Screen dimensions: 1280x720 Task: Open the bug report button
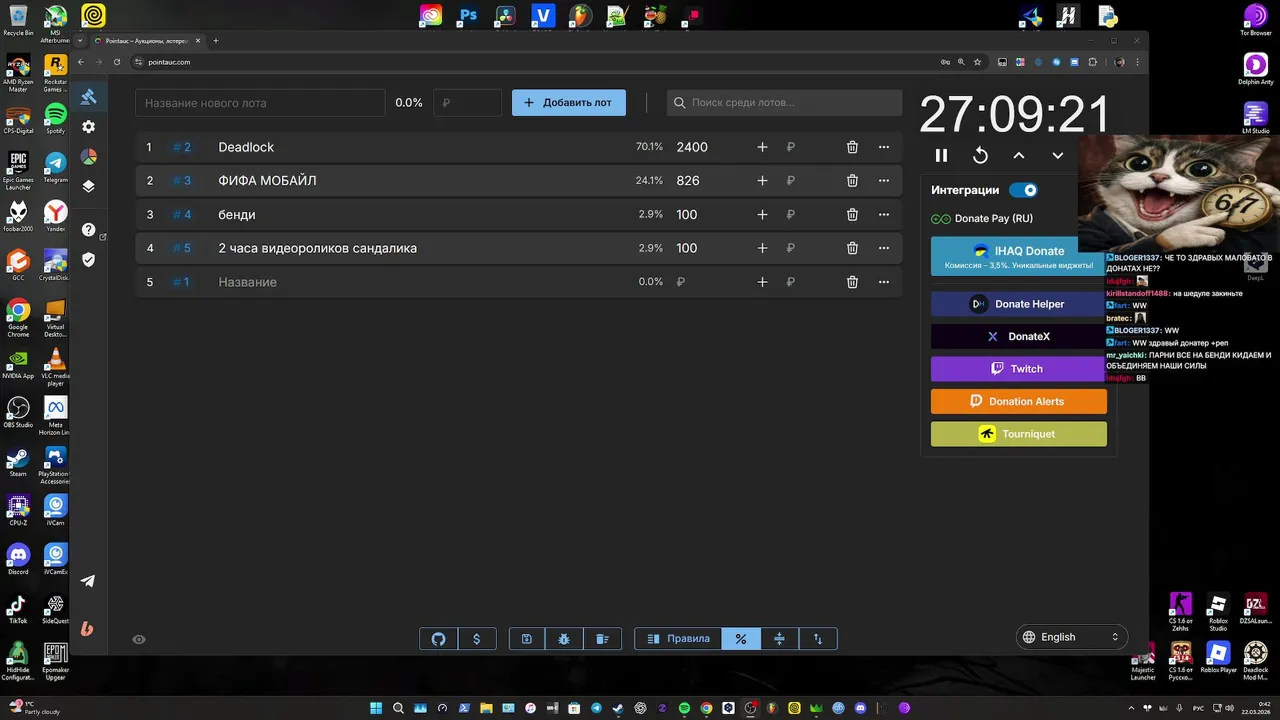[x=564, y=639]
